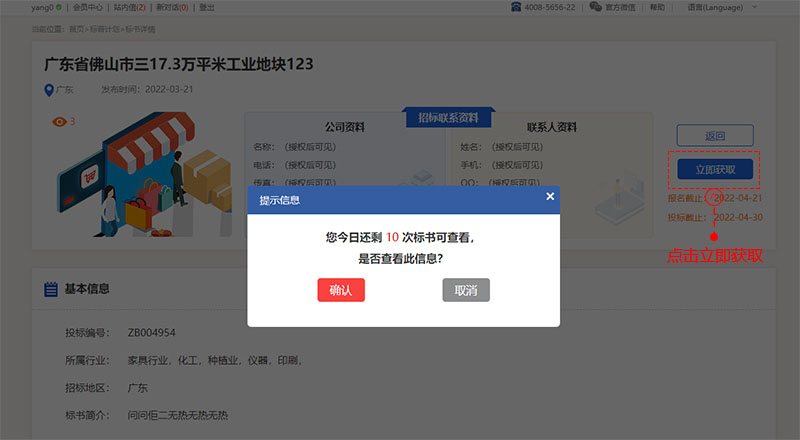Open 站内信 messages link
Image resolution: width=800 pixels, height=440 pixels.
click(x=129, y=7)
